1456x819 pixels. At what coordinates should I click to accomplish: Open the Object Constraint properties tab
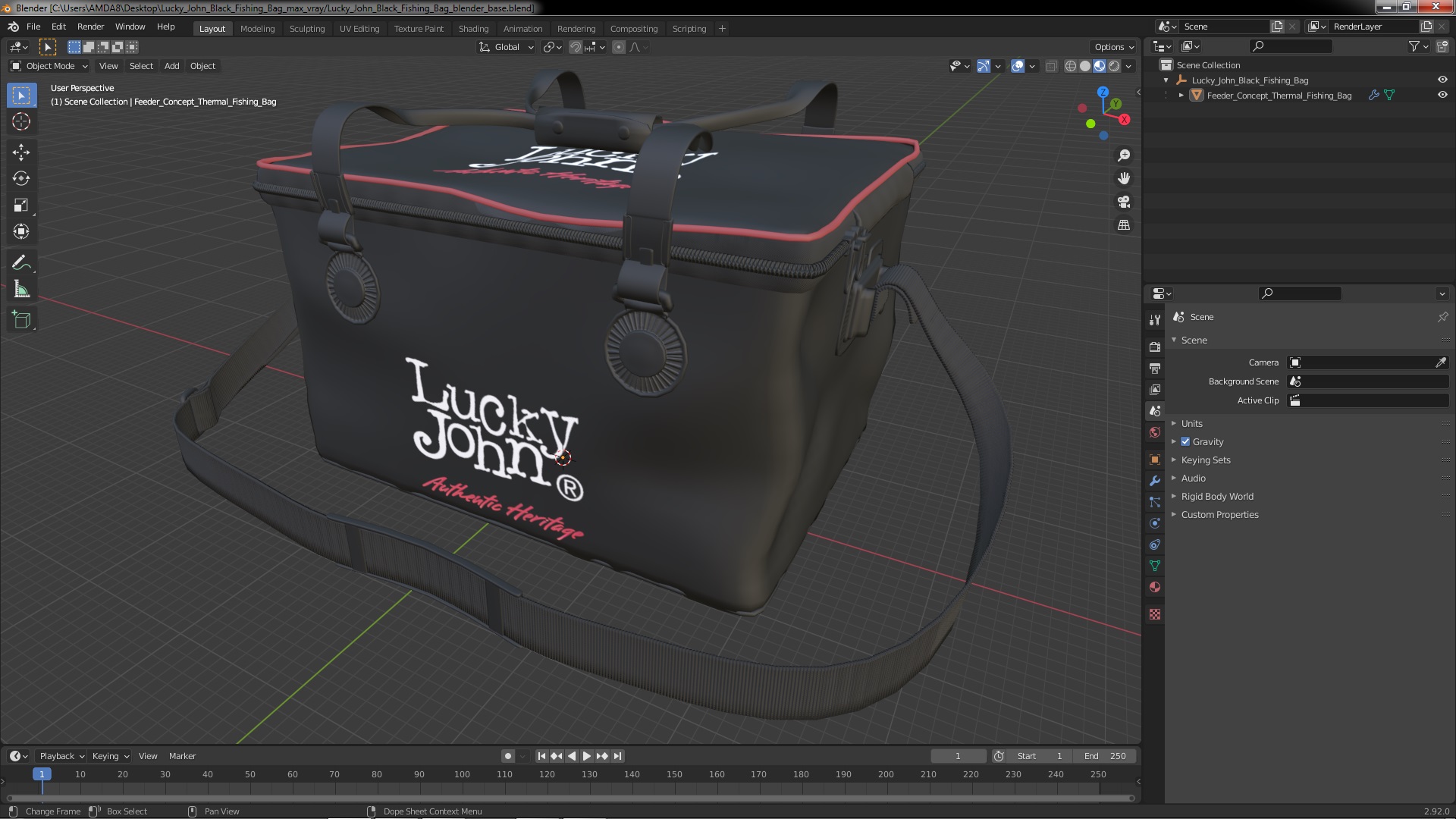(1155, 544)
